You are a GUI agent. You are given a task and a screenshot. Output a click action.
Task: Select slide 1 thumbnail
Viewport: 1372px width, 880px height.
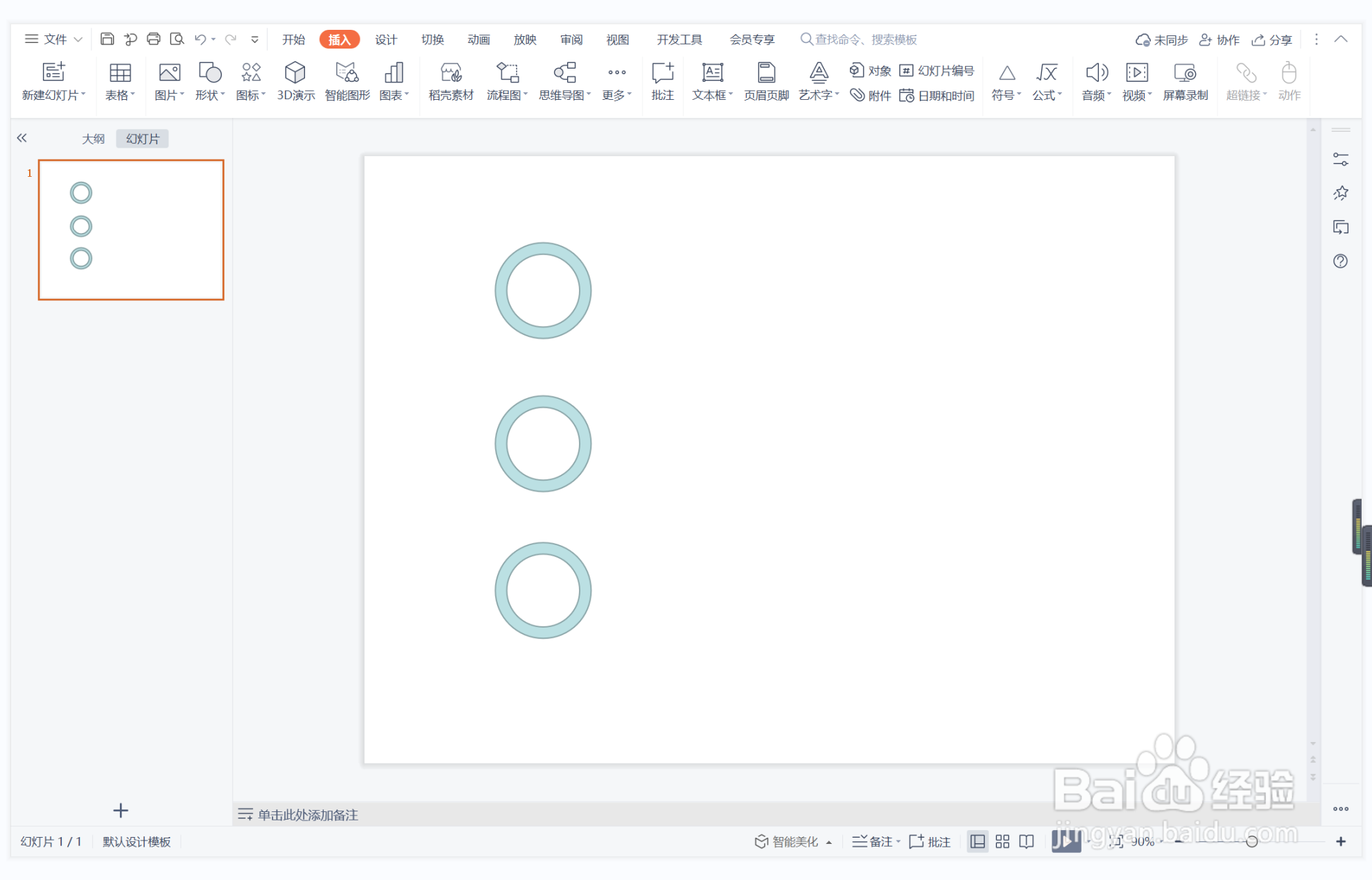[131, 230]
